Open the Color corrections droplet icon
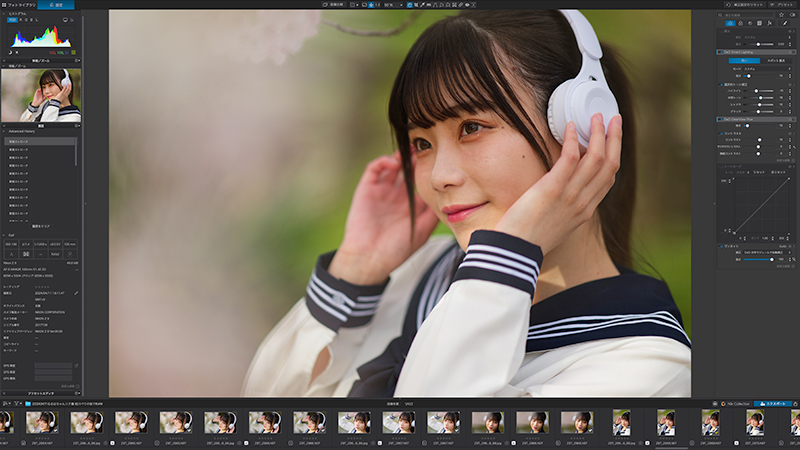This screenshot has height=450, width=800. 740,23
